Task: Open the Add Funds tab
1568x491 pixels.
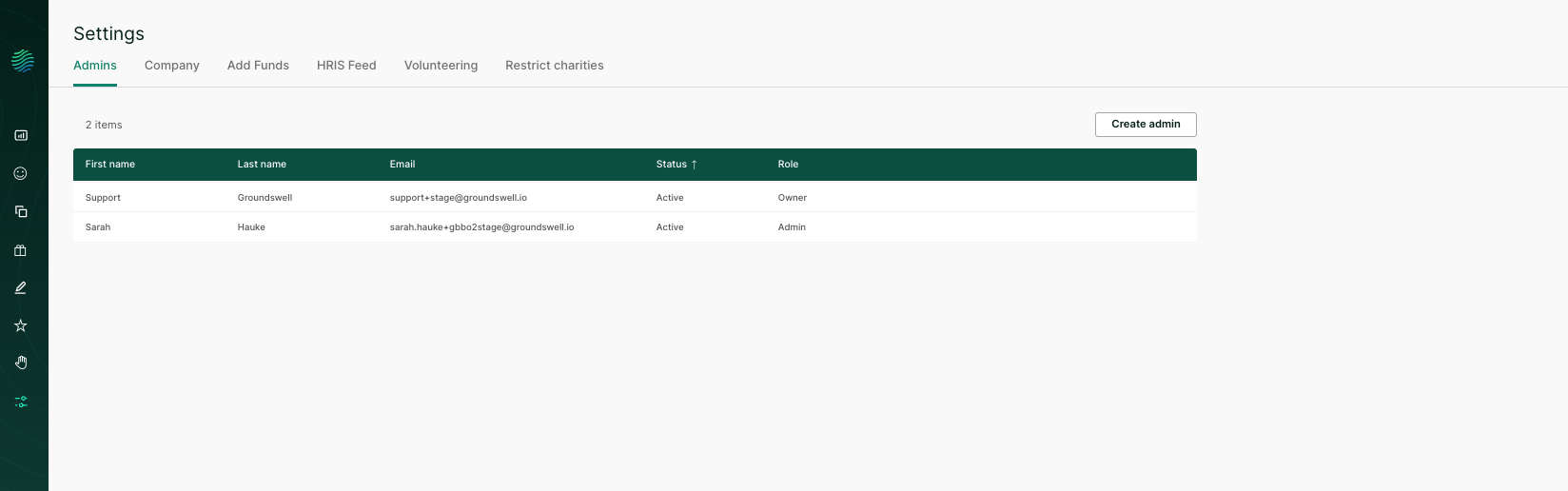Action: (258, 66)
